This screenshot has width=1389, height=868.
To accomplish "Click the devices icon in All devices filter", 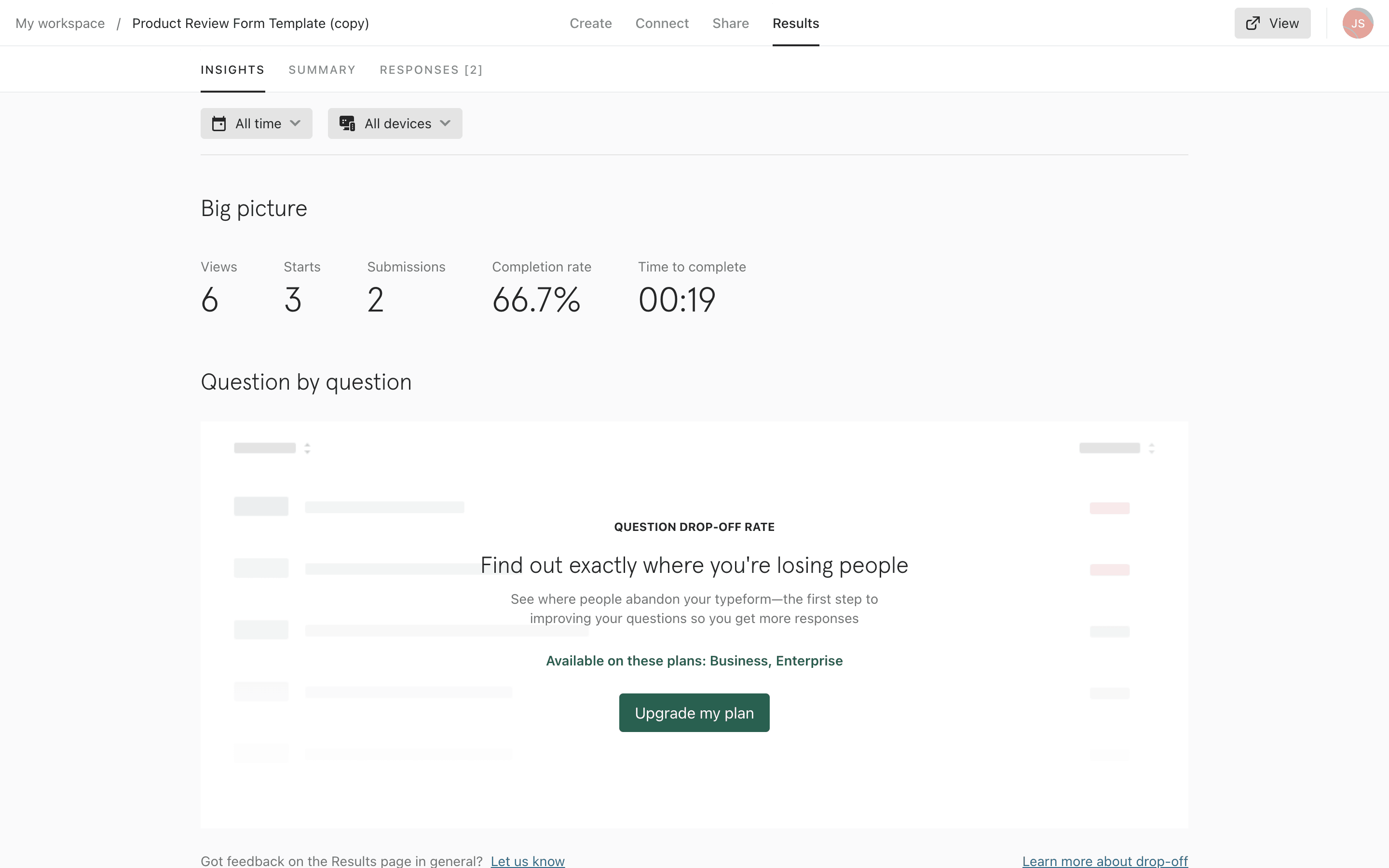I will tap(347, 123).
